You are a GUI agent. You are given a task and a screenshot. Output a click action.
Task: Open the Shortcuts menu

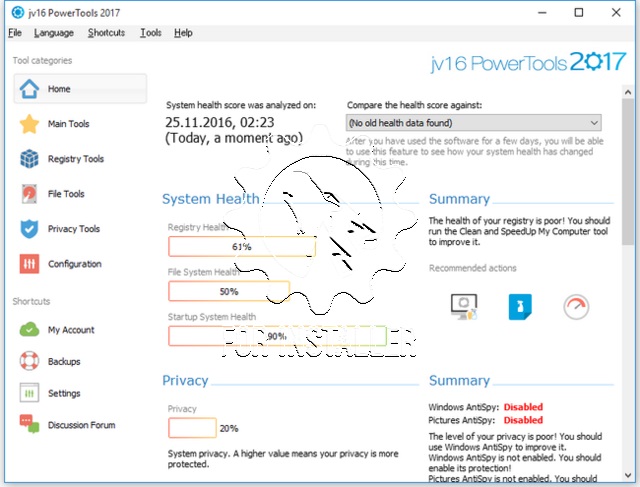[107, 33]
